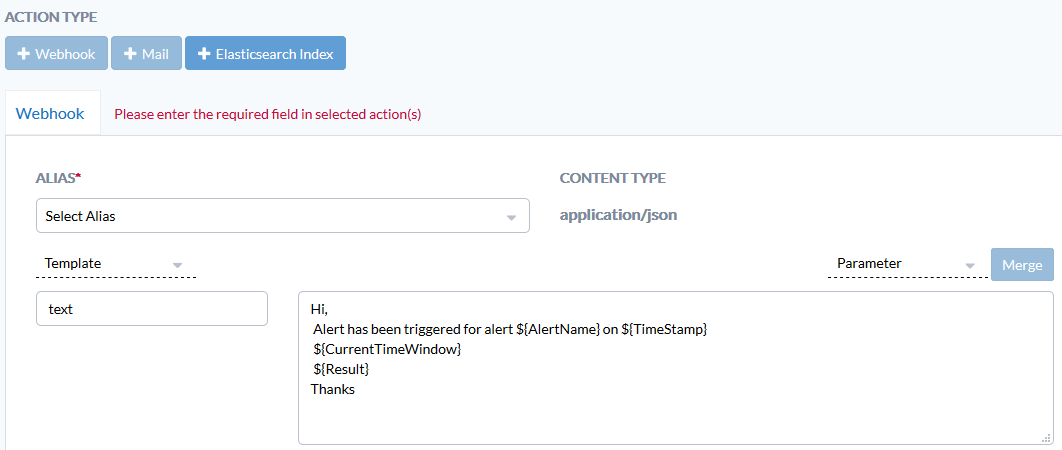Click the plus icon on Webhook button

coord(24,54)
